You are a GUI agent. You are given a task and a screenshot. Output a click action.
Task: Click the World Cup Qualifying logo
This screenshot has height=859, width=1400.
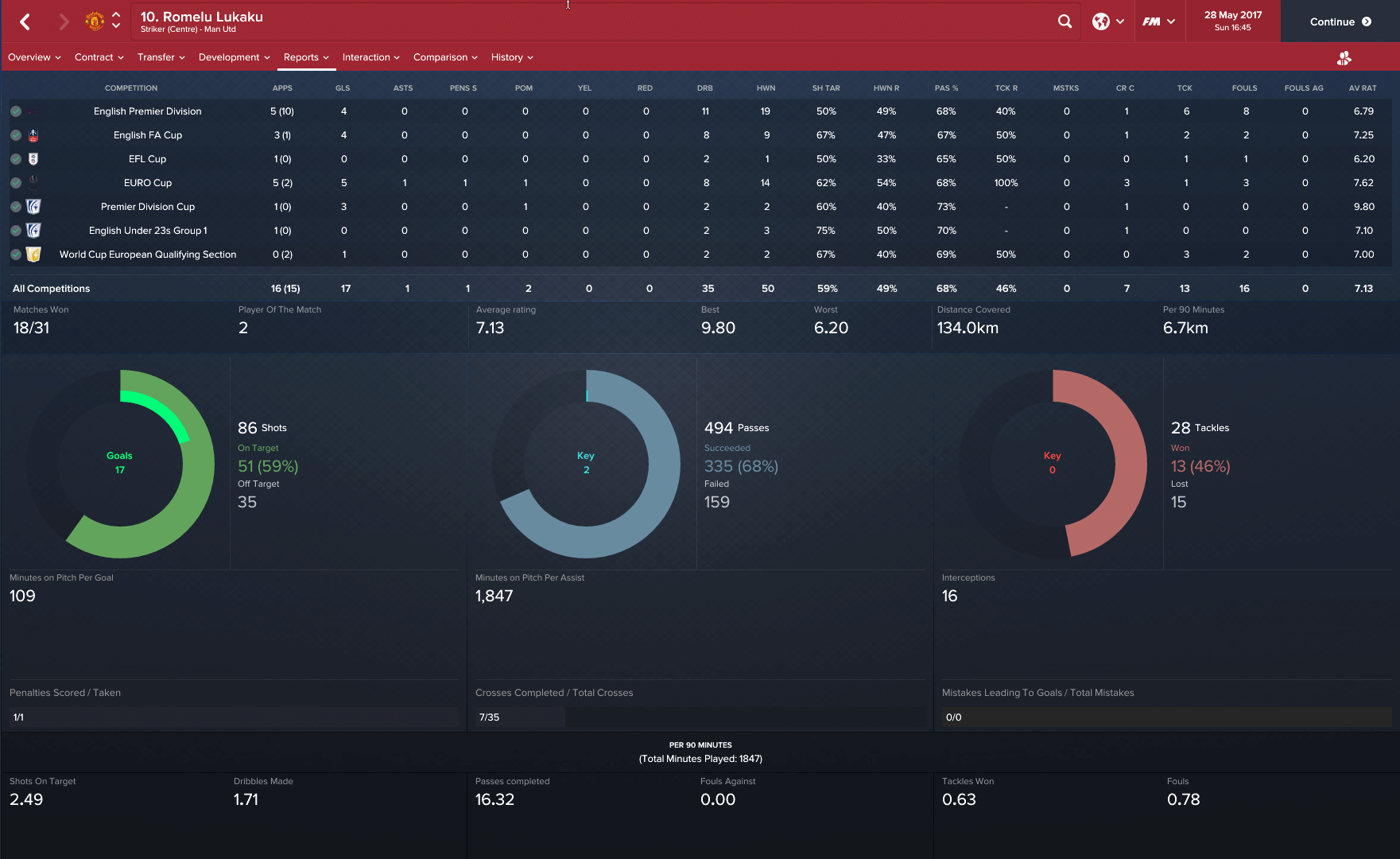pos(33,255)
